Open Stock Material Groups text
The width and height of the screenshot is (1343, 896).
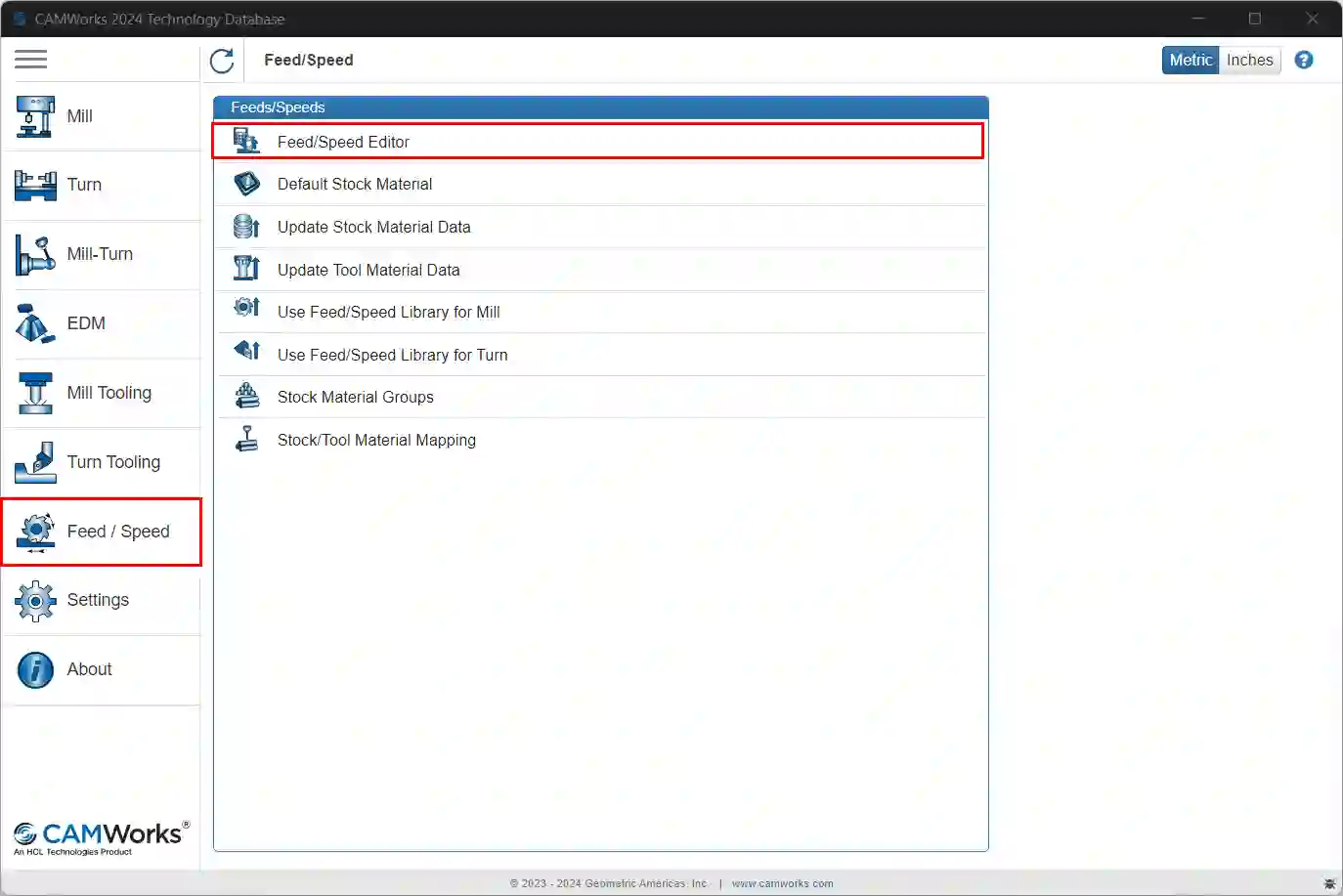coord(356,397)
